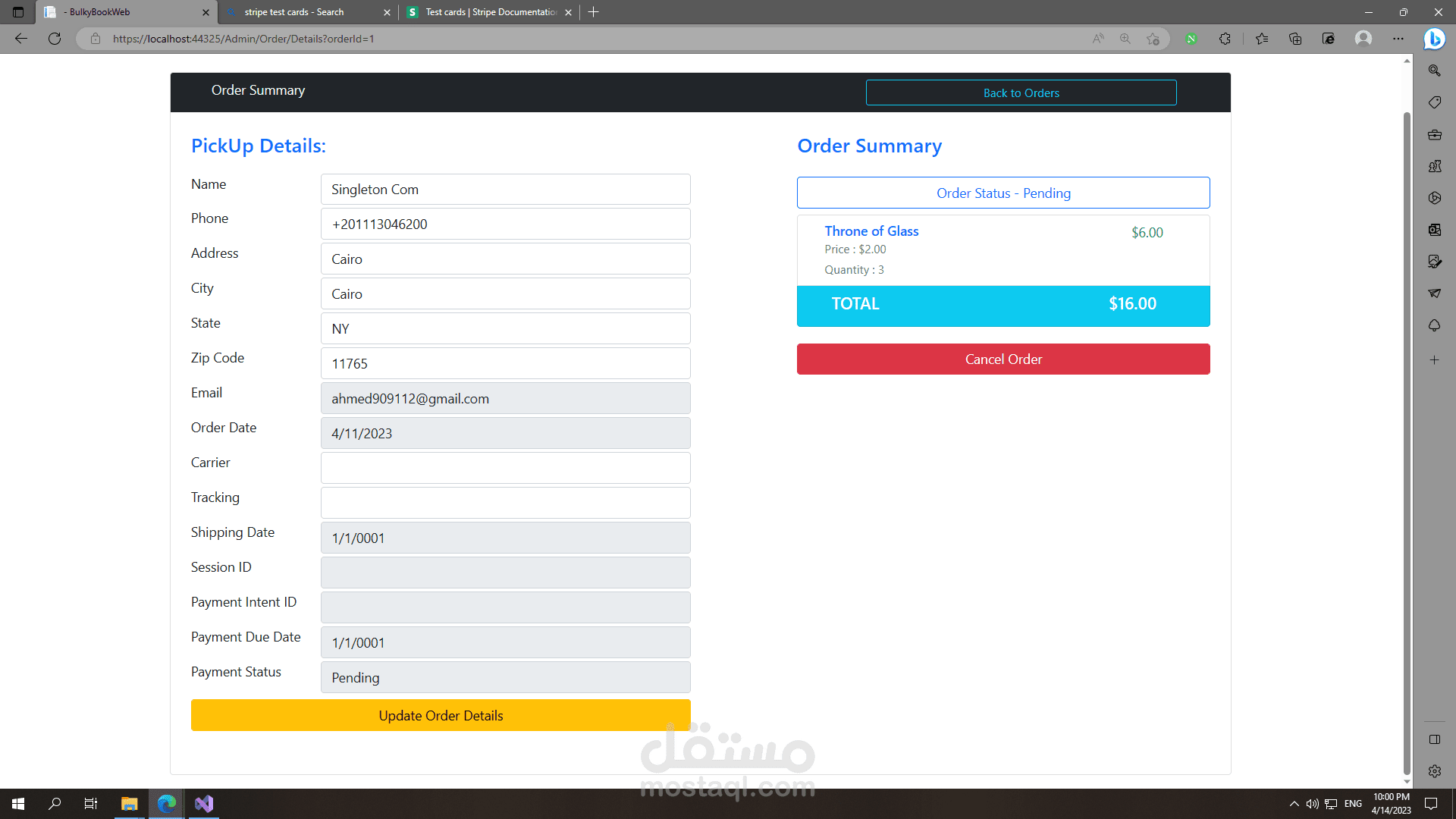Click into the Carrier input field
Image resolution: width=1456 pixels, height=819 pixels.
[x=505, y=468]
